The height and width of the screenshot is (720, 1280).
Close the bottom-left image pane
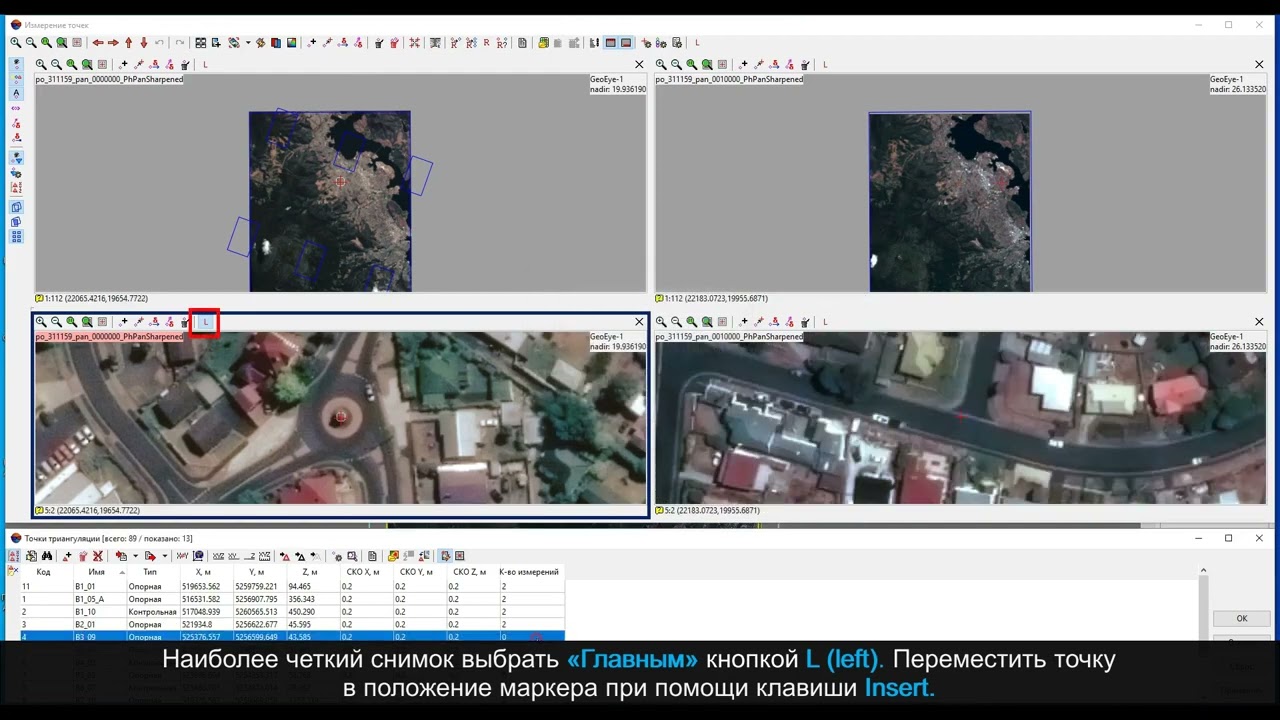[x=639, y=322]
